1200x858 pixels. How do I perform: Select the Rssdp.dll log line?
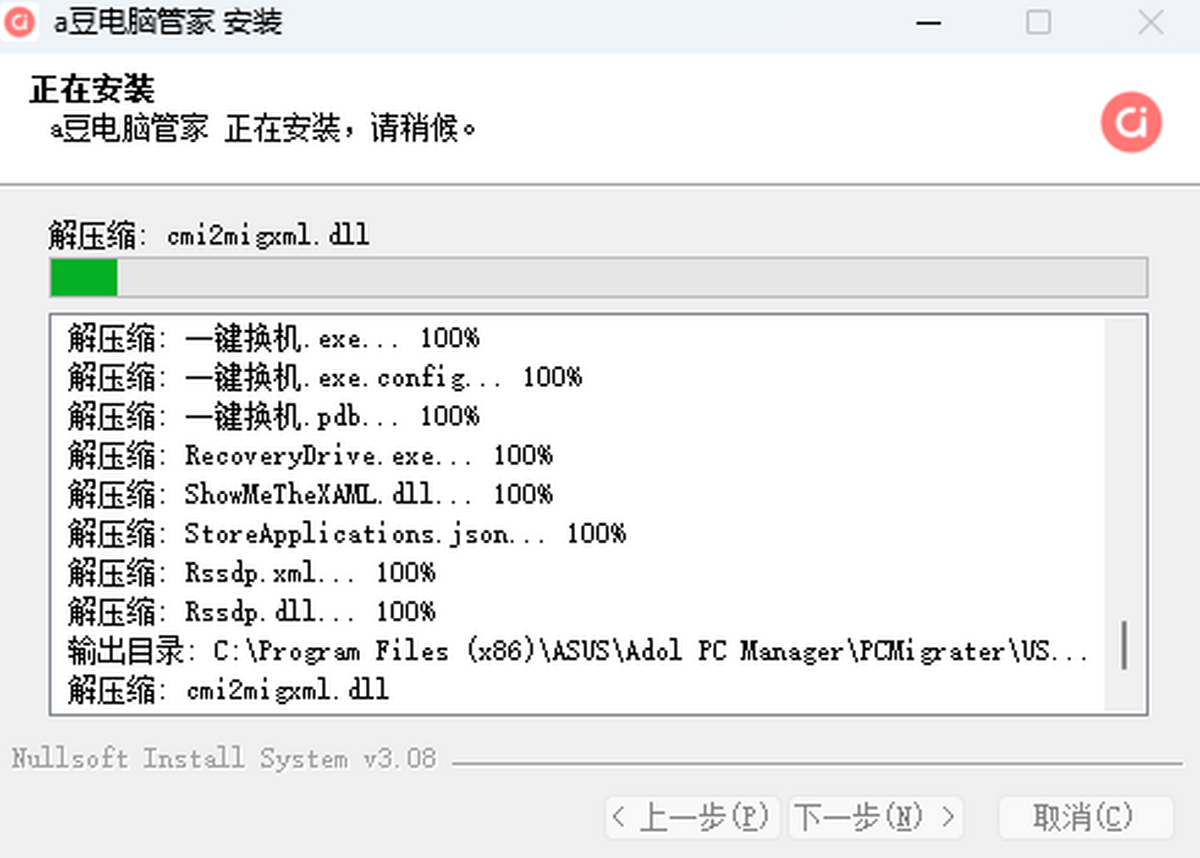coord(251,611)
